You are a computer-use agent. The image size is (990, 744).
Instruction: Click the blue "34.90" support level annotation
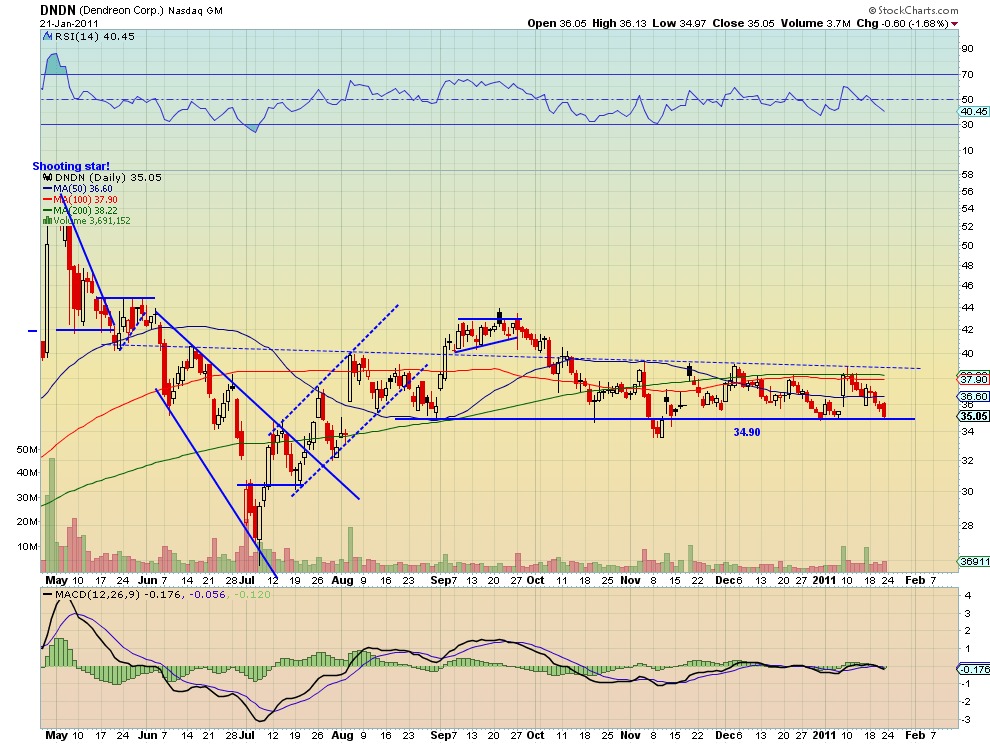coord(747,432)
